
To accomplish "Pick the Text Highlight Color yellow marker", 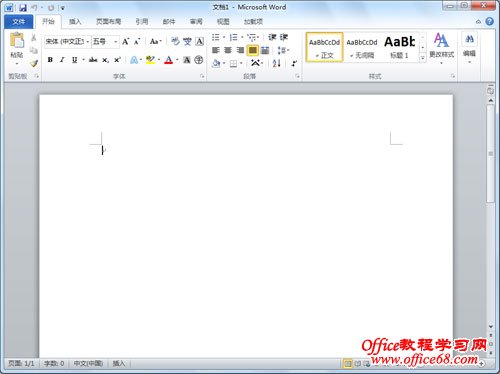I will coord(150,60).
